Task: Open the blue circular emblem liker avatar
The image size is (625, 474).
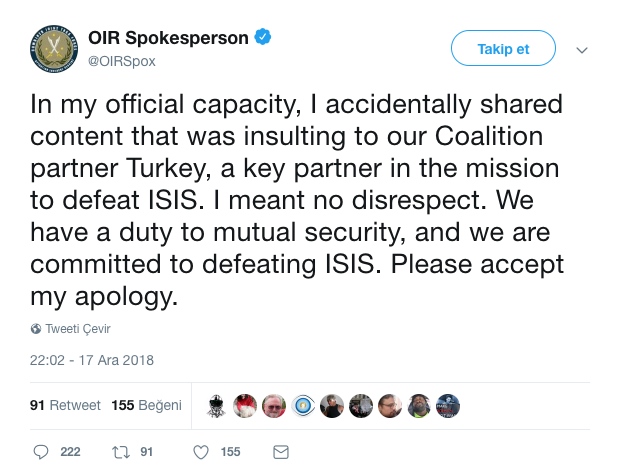Action: [302, 405]
